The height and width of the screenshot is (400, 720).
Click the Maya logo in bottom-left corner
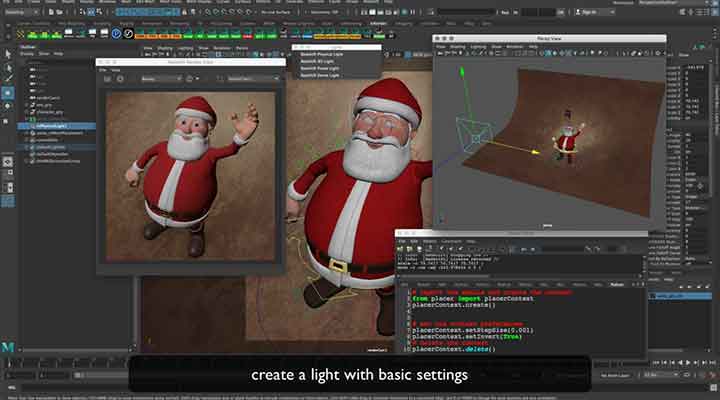tap(9, 346)
